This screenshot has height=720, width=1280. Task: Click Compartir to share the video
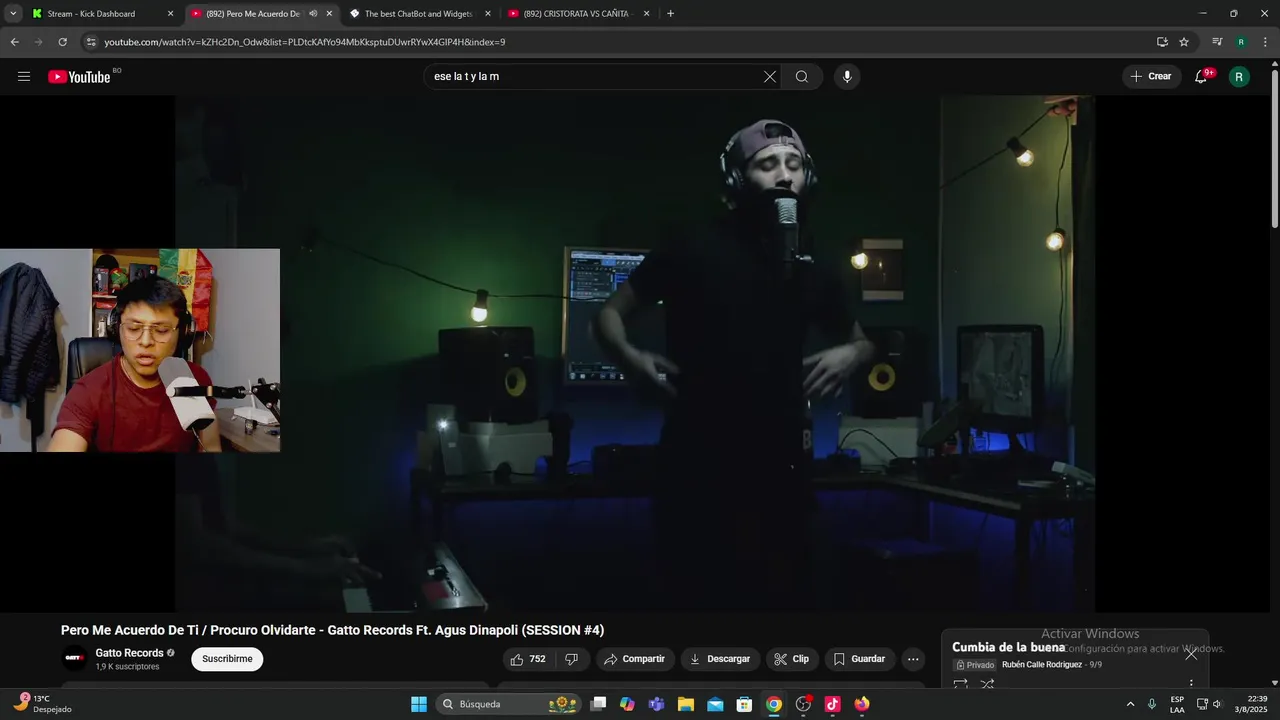(x=634, y=659)
